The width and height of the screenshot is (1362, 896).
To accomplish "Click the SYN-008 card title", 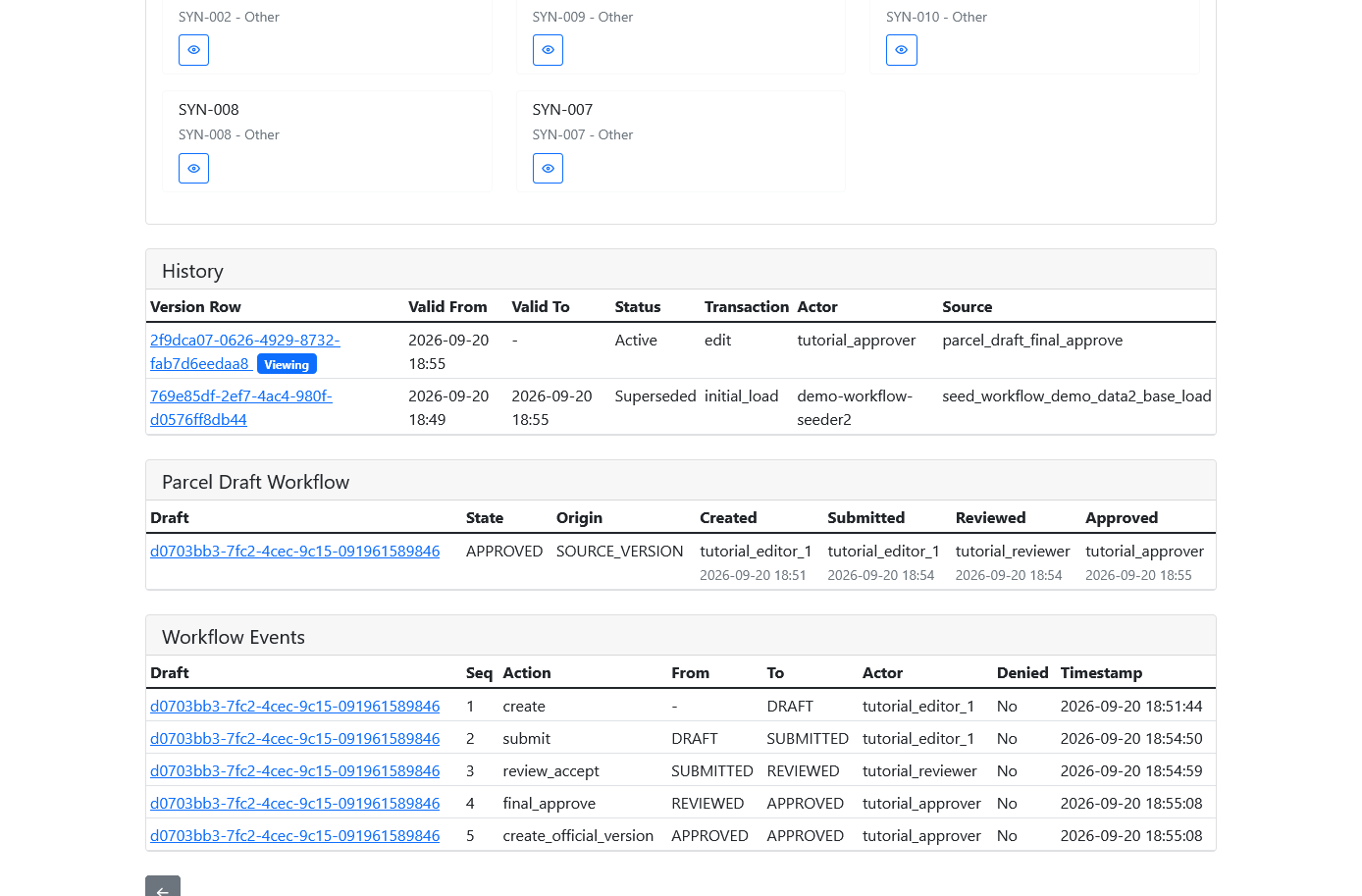I will tap(209, 110).
